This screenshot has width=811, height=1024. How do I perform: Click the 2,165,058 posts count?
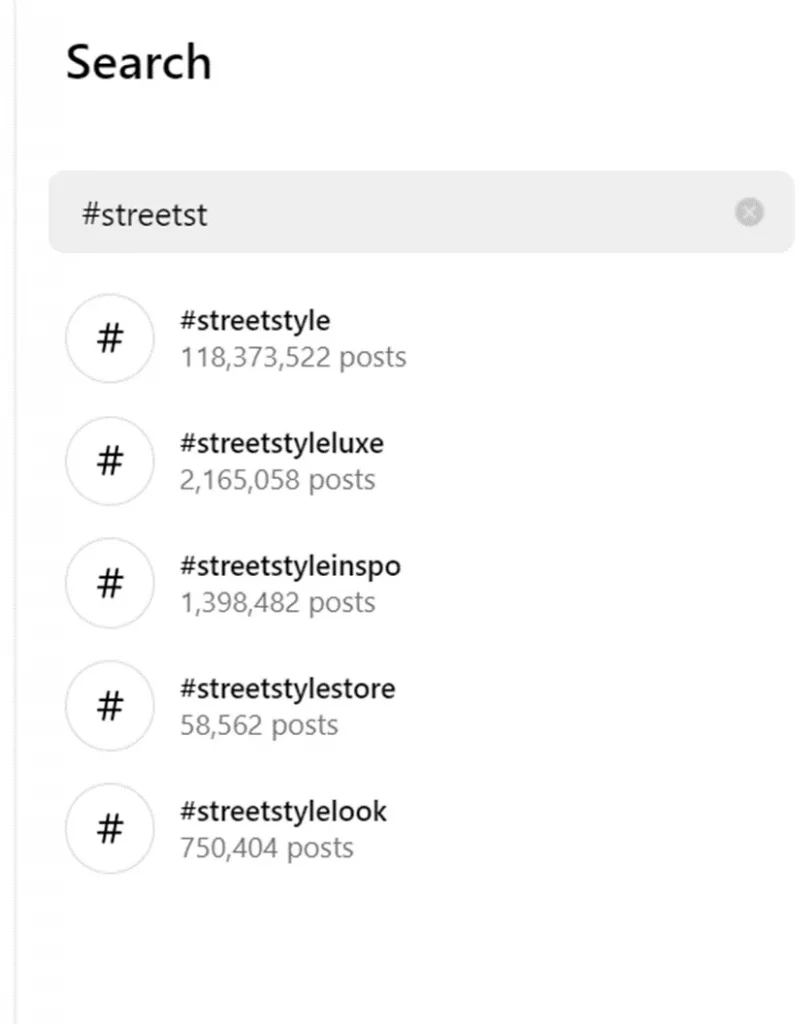click(x=278, y=480)
